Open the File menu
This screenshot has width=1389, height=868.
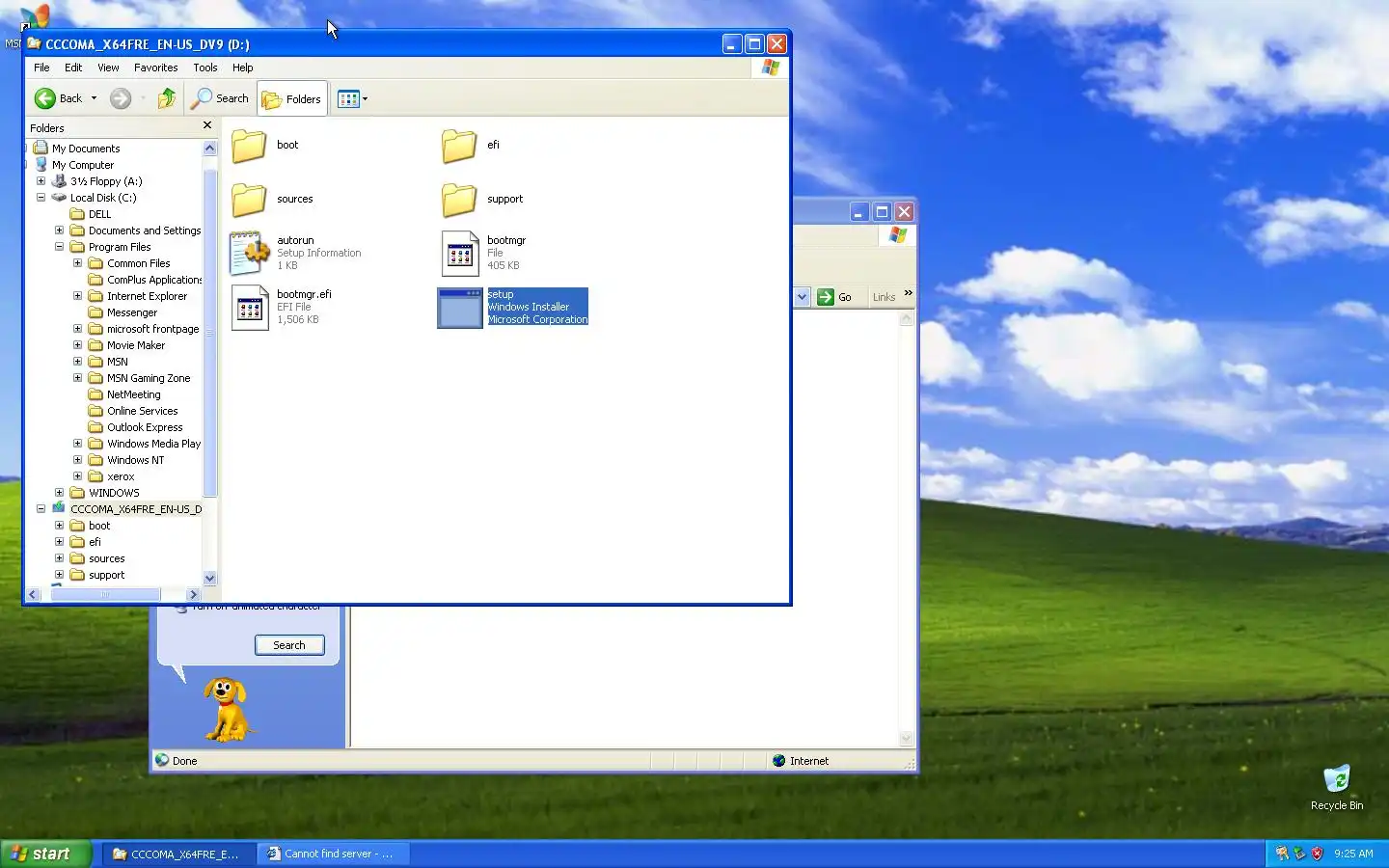point(41,68)
